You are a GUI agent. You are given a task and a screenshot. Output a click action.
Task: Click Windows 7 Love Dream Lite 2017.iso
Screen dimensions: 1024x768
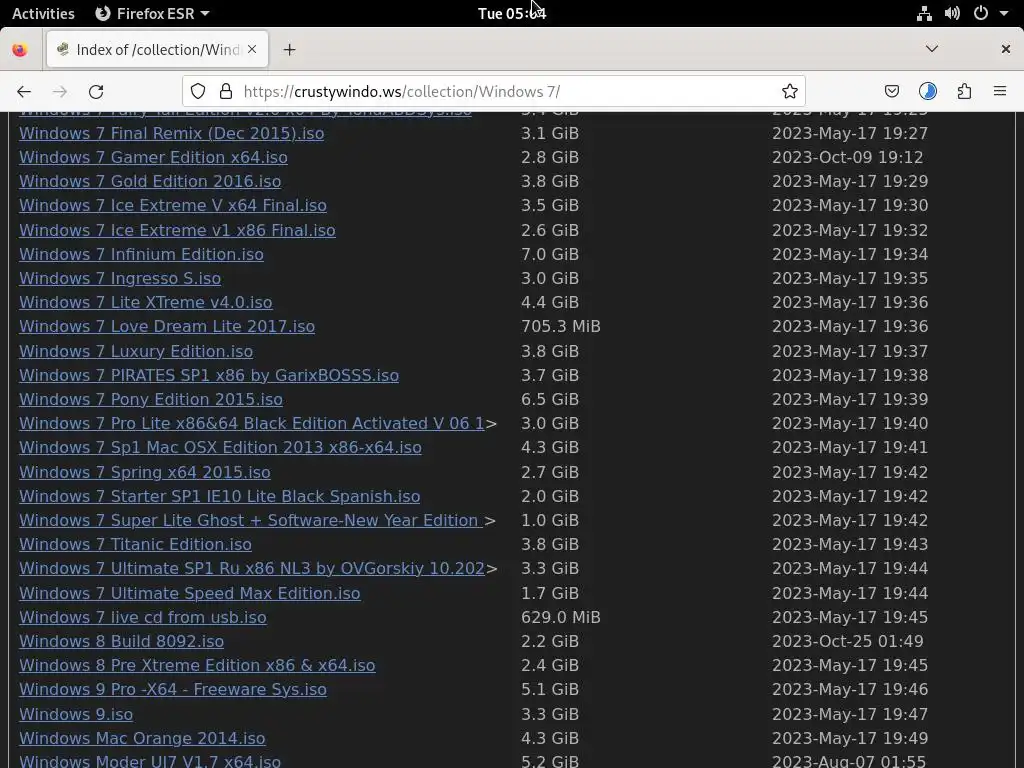(x=167, y=327)
